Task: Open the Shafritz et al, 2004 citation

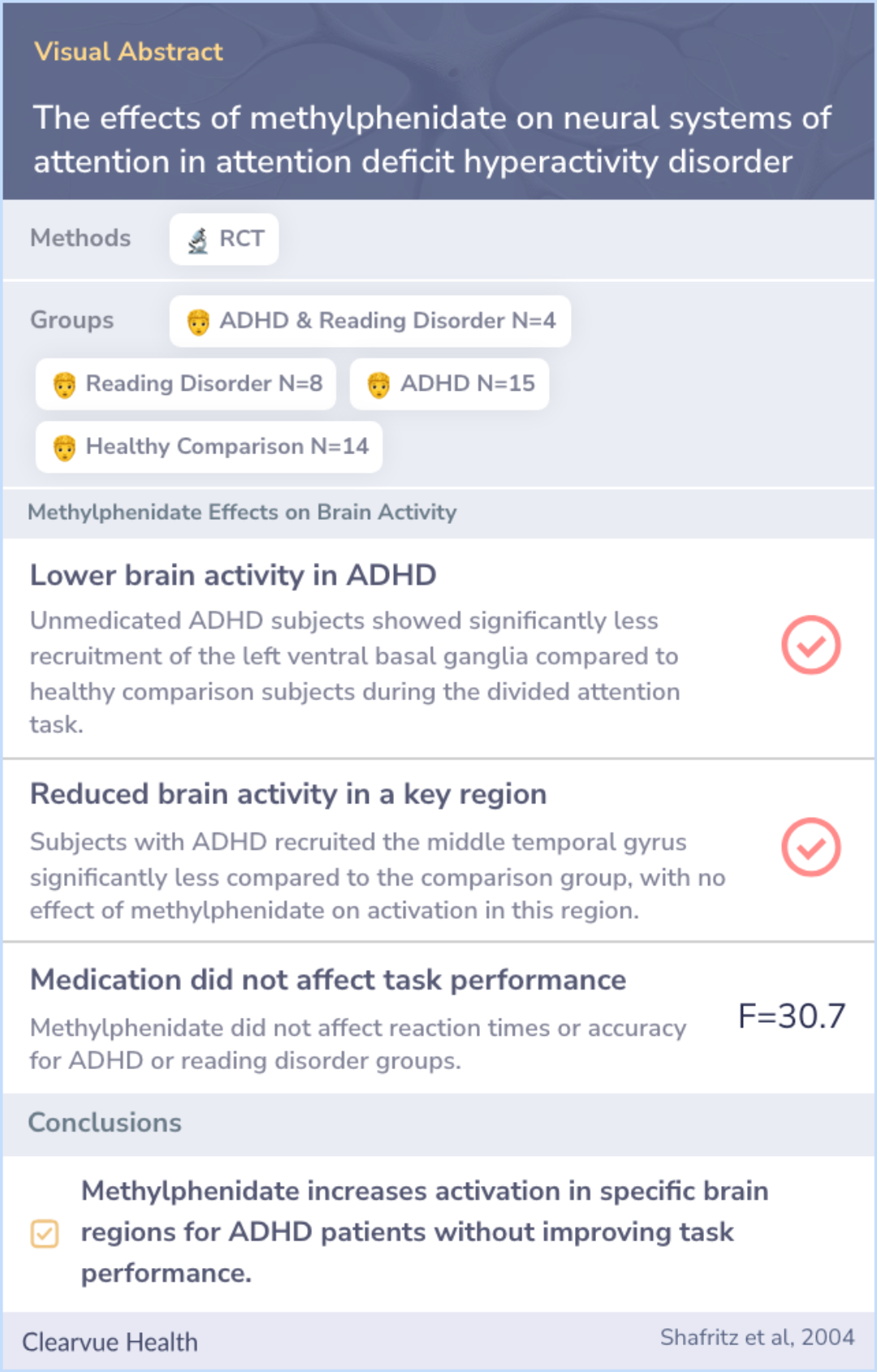Action: click(757, 1337)
